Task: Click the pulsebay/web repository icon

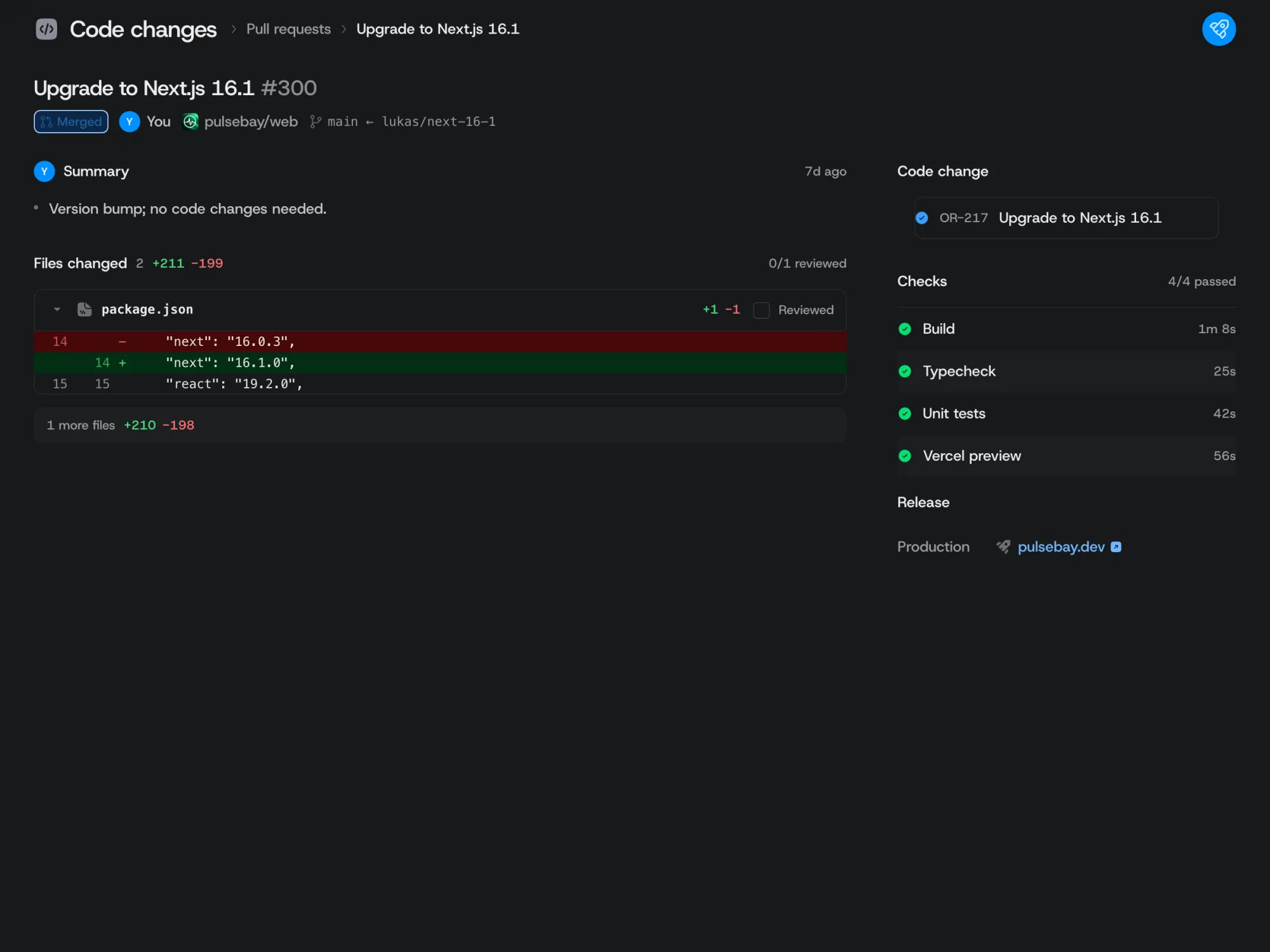Action: pyautogui.click(x=190, y=122)
